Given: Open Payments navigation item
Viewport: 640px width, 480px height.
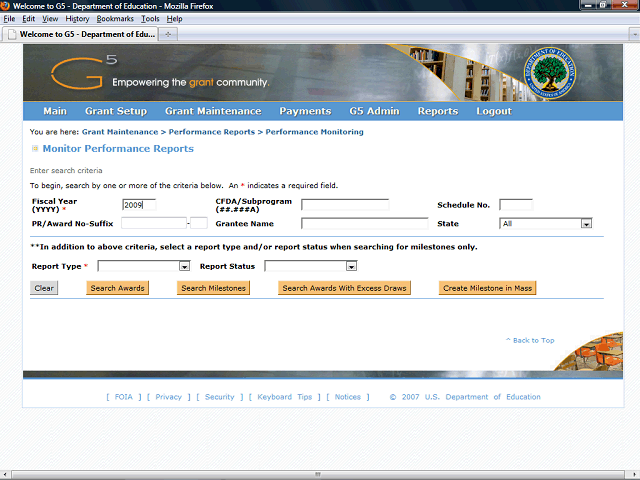Looking at the screenshot, I should coord(305,111).
